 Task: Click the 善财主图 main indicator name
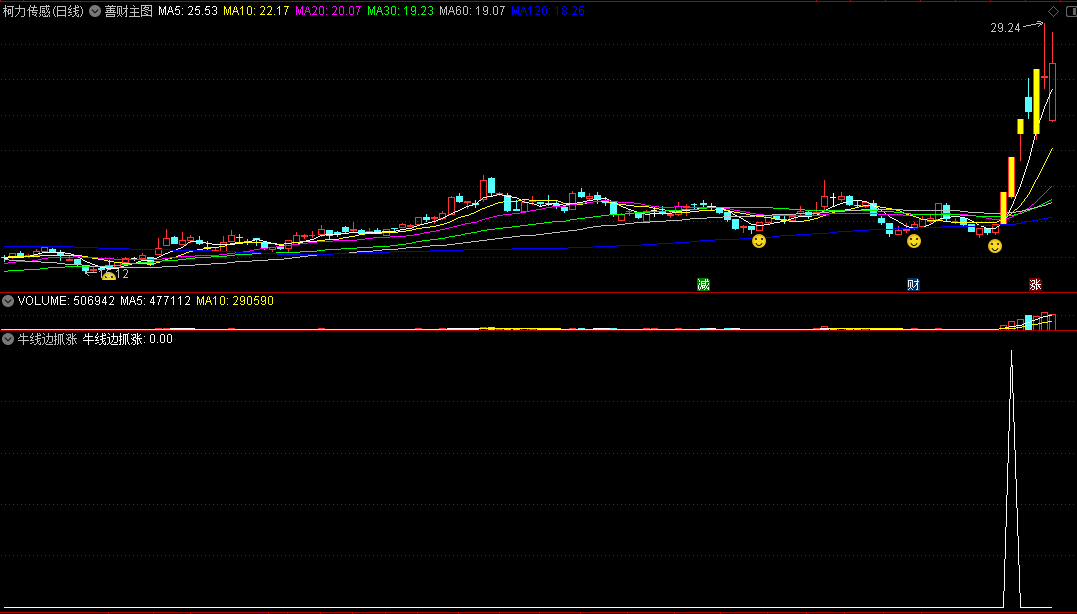pyautogui.click(x=128, y=11)
